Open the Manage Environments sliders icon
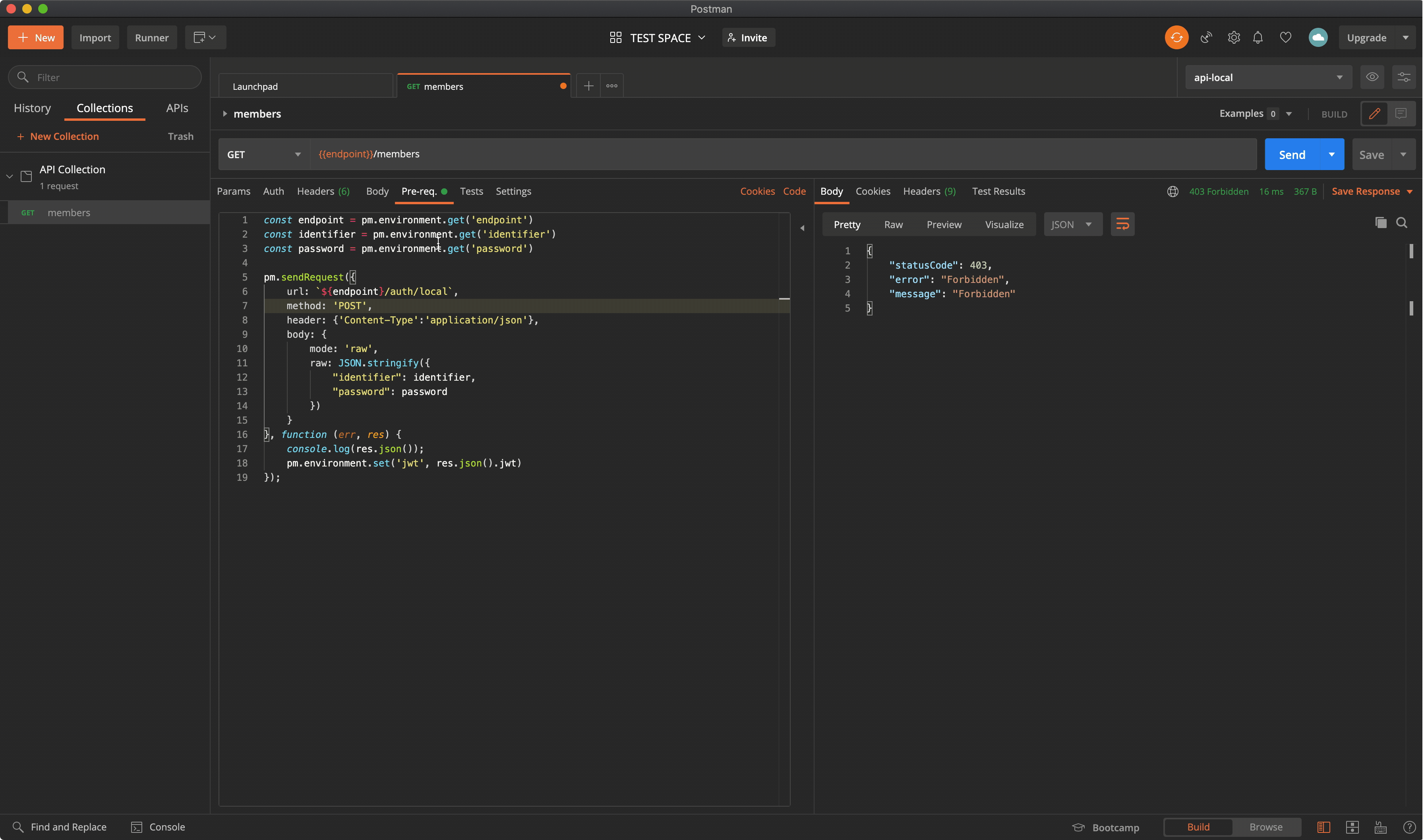Screen dimensions: 1424x840 1404,77
